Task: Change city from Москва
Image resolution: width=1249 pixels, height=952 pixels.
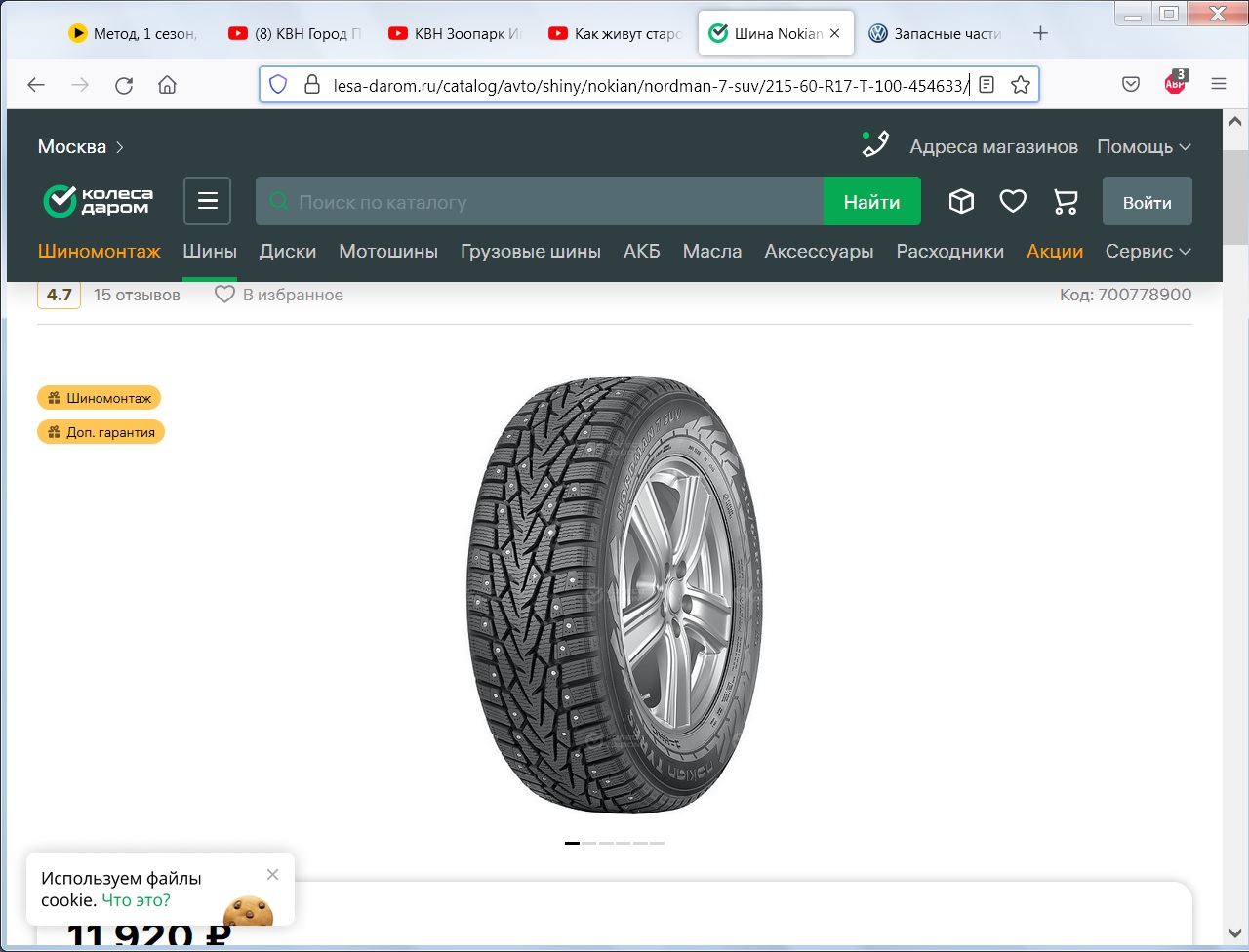Action: (81, 147)
